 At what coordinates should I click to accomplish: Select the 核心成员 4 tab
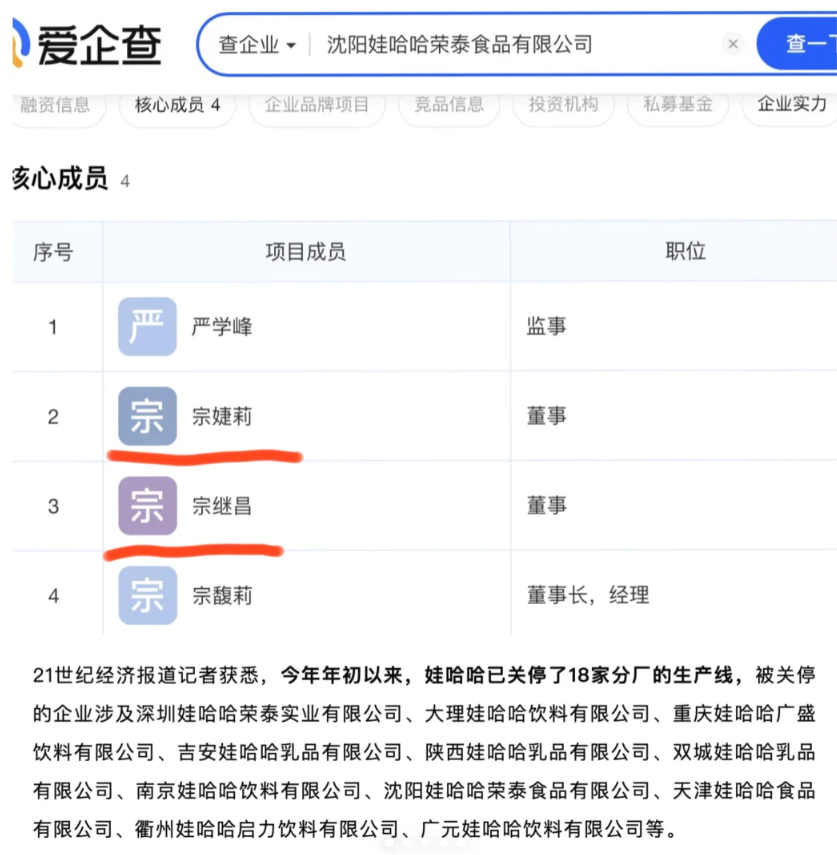(177, 104)
